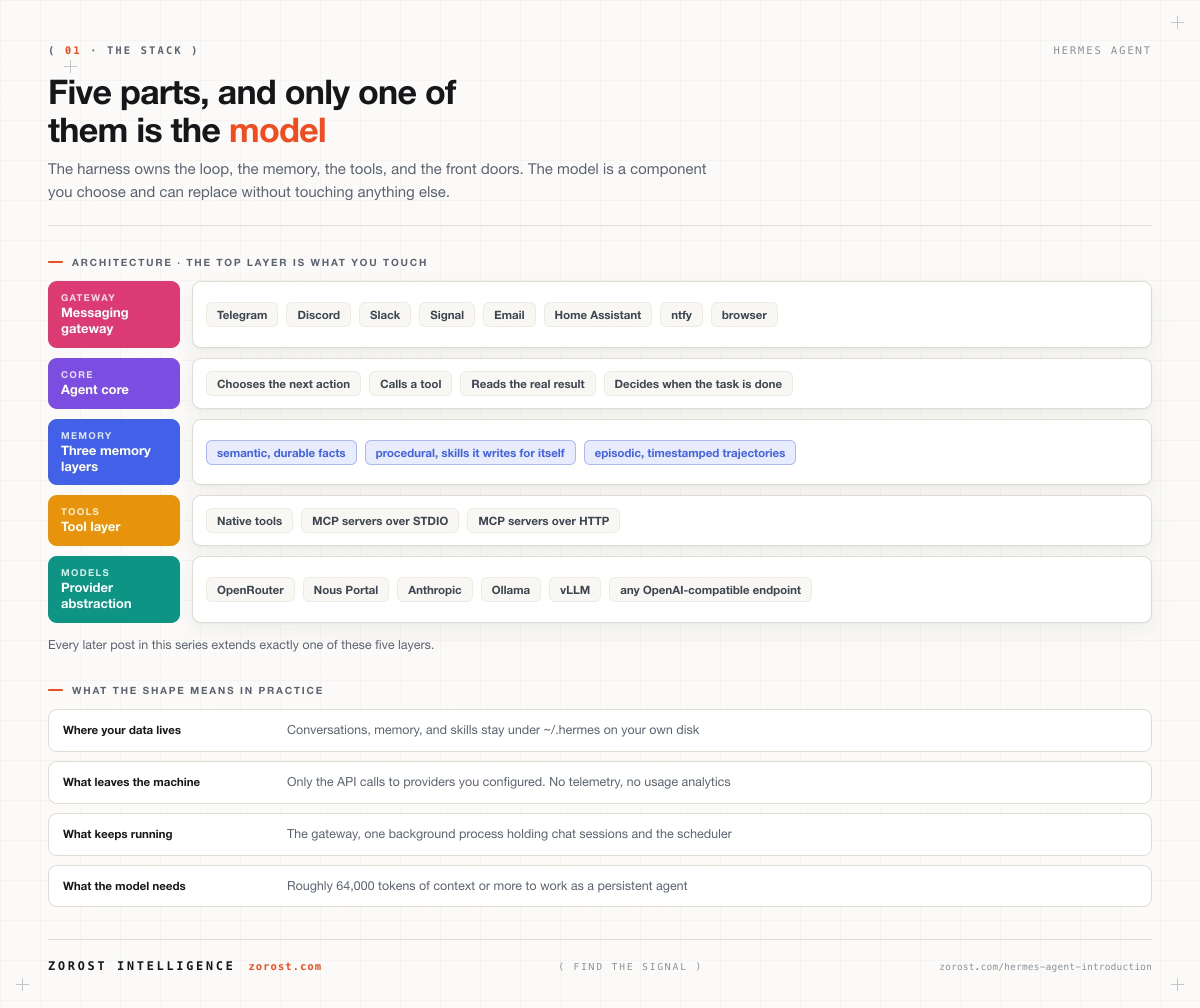Click the pink Messaging gateway block
The width and height of the screenshot is (1200, 1008).
113,314
